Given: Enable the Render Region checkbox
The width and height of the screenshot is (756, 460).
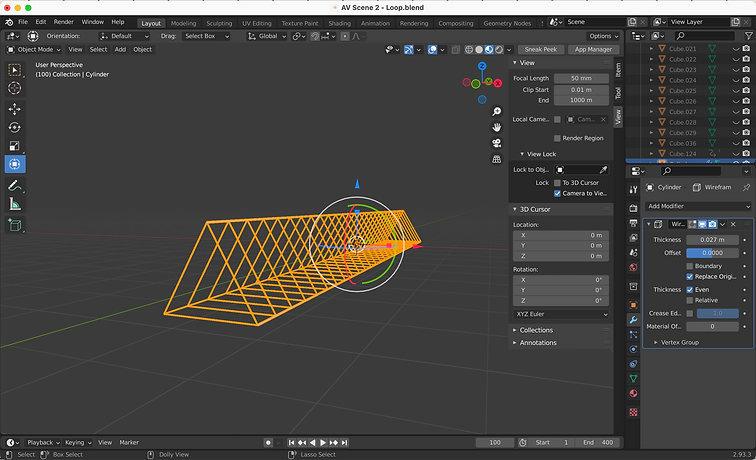Looking at the screenshot, I should click(557, 138).
